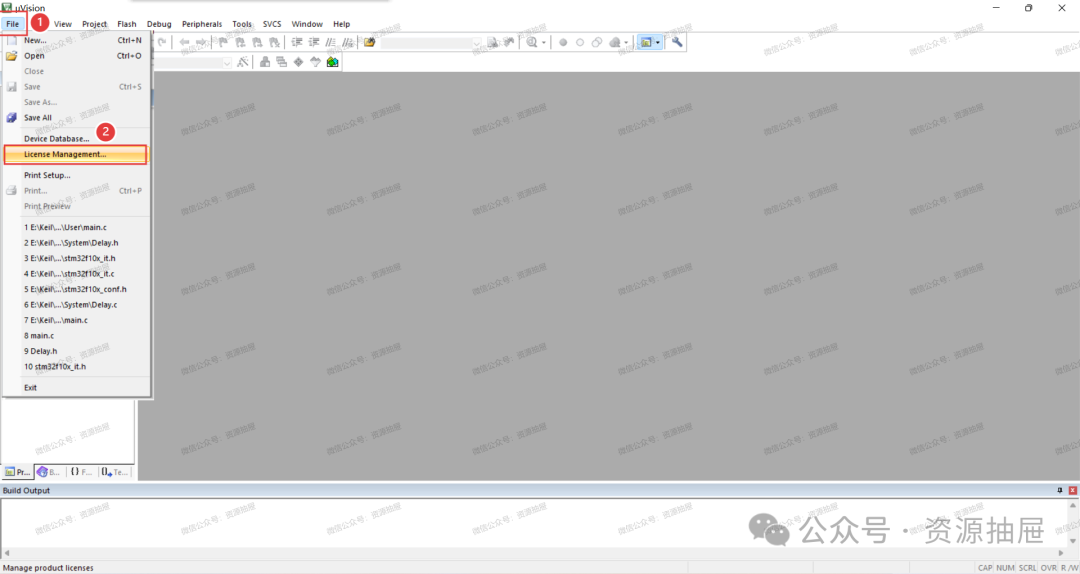
Task: Choose Open from the File menu
Action: [76, 56]
